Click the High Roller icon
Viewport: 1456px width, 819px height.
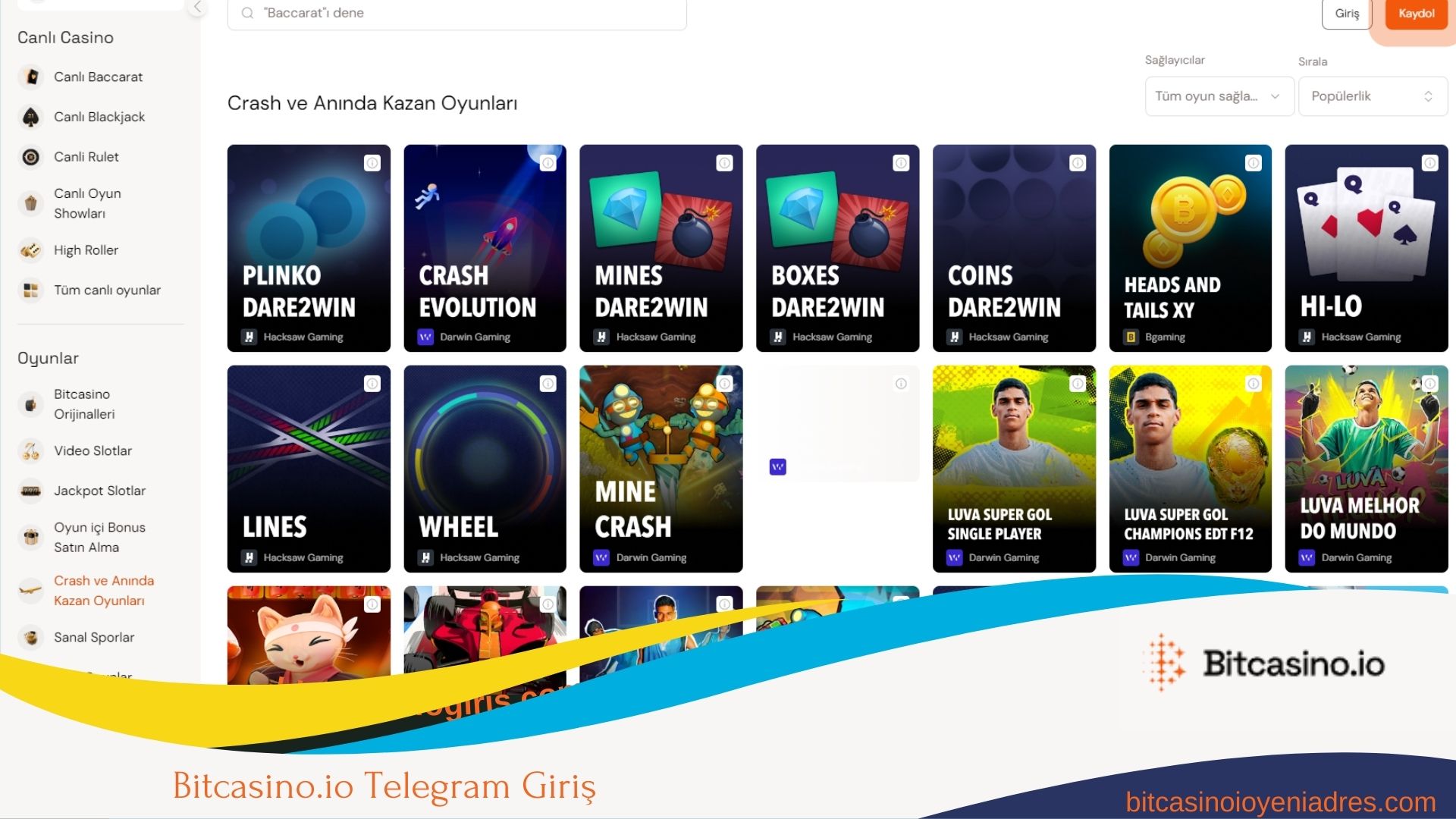(x=31, y=250)
